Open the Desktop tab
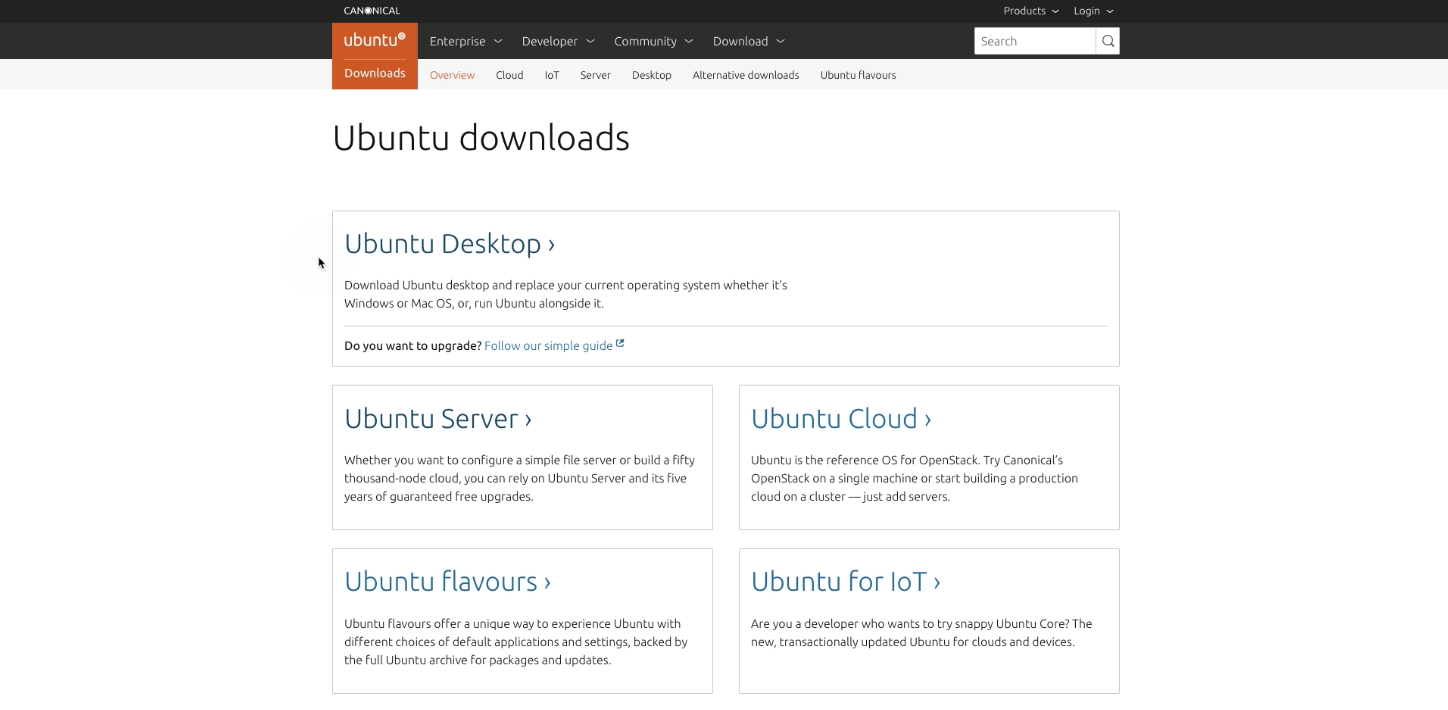Screen dimensions: 1448x710 [651, 75]
